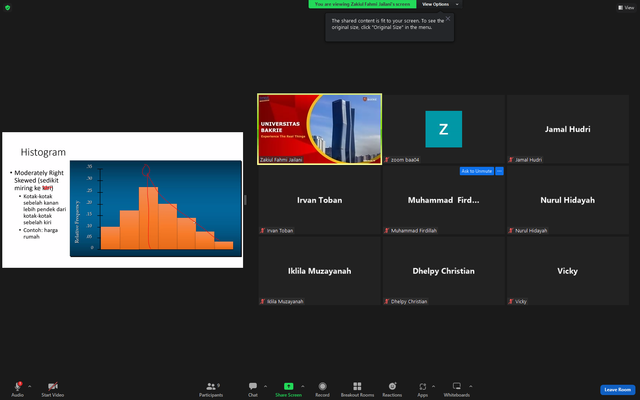Image resolution: width=640 pixels, height=400 pixels.
Task: Click the muted mic icon beside Irvan Toban label
Action: coord(262,231)
